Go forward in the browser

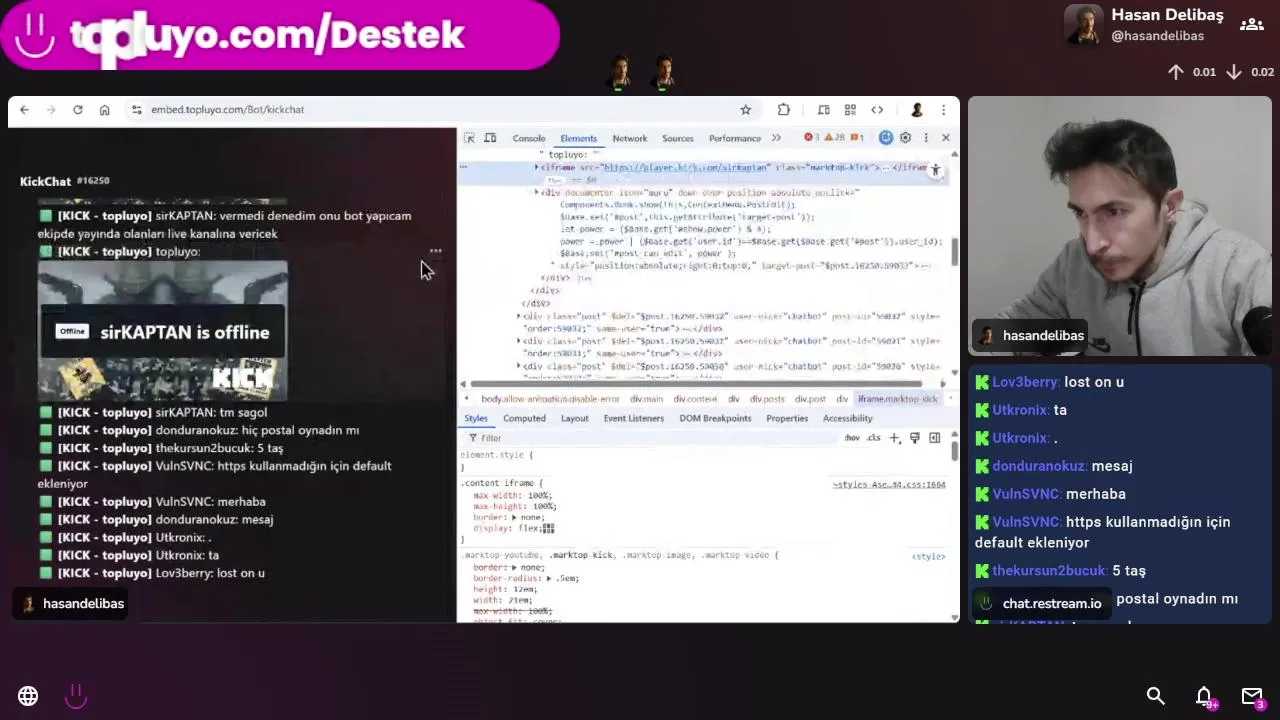click(x=51, y=110)
